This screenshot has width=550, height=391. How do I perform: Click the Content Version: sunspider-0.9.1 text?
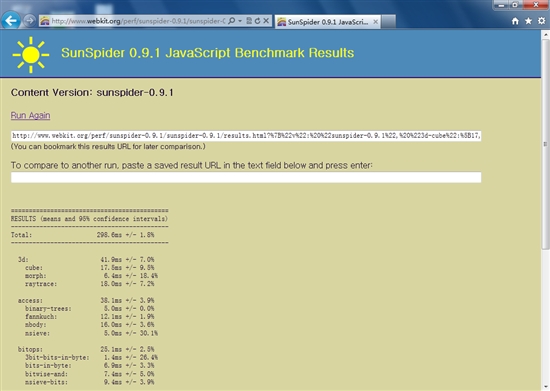(x=92, y=93)
